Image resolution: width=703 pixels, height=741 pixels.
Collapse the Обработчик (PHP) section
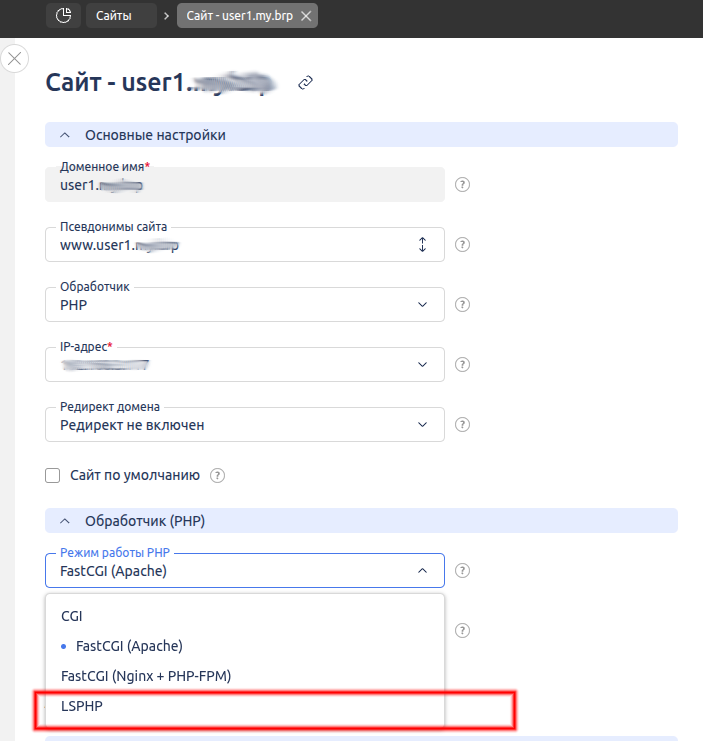[65, 520]
